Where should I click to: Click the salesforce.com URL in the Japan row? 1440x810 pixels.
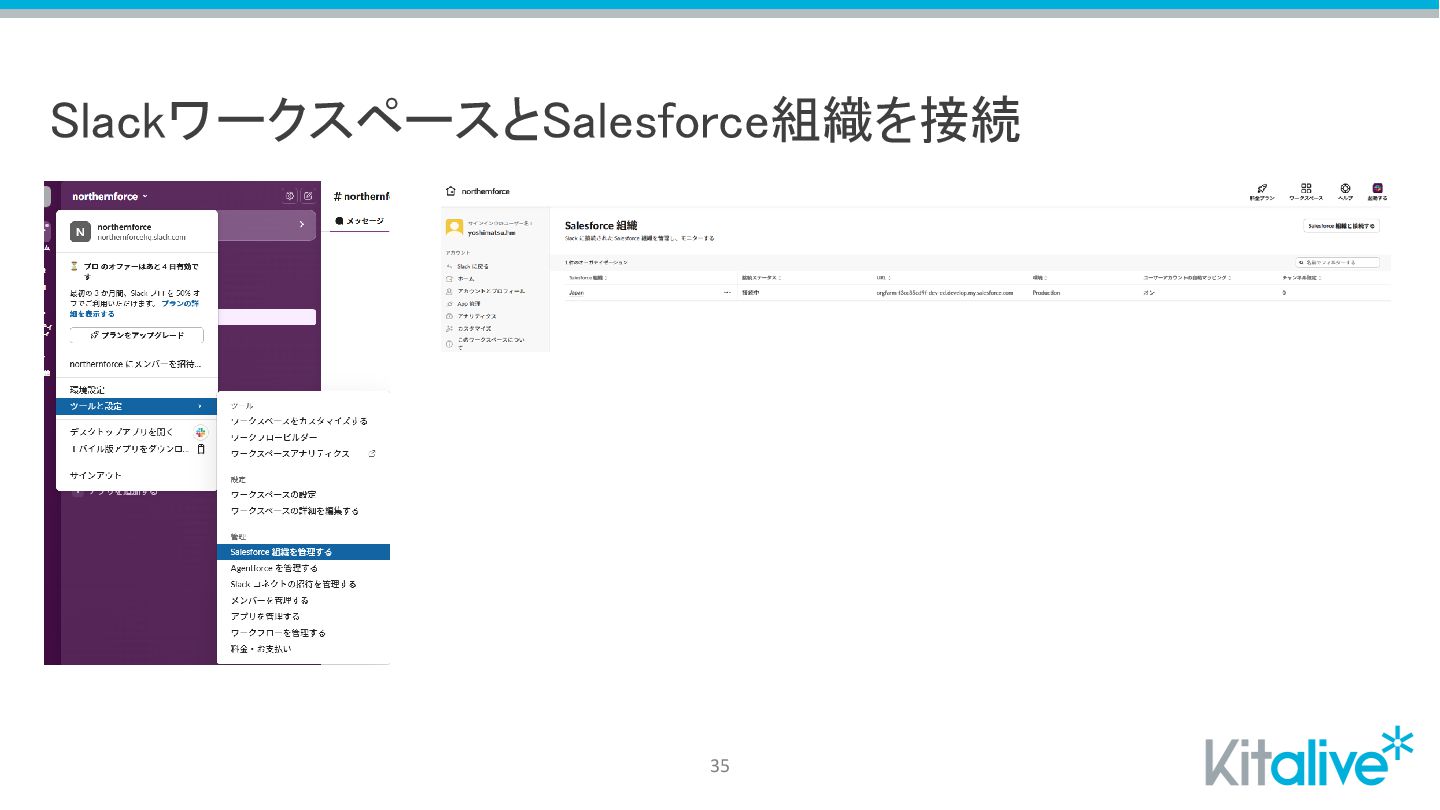(945, 293)
